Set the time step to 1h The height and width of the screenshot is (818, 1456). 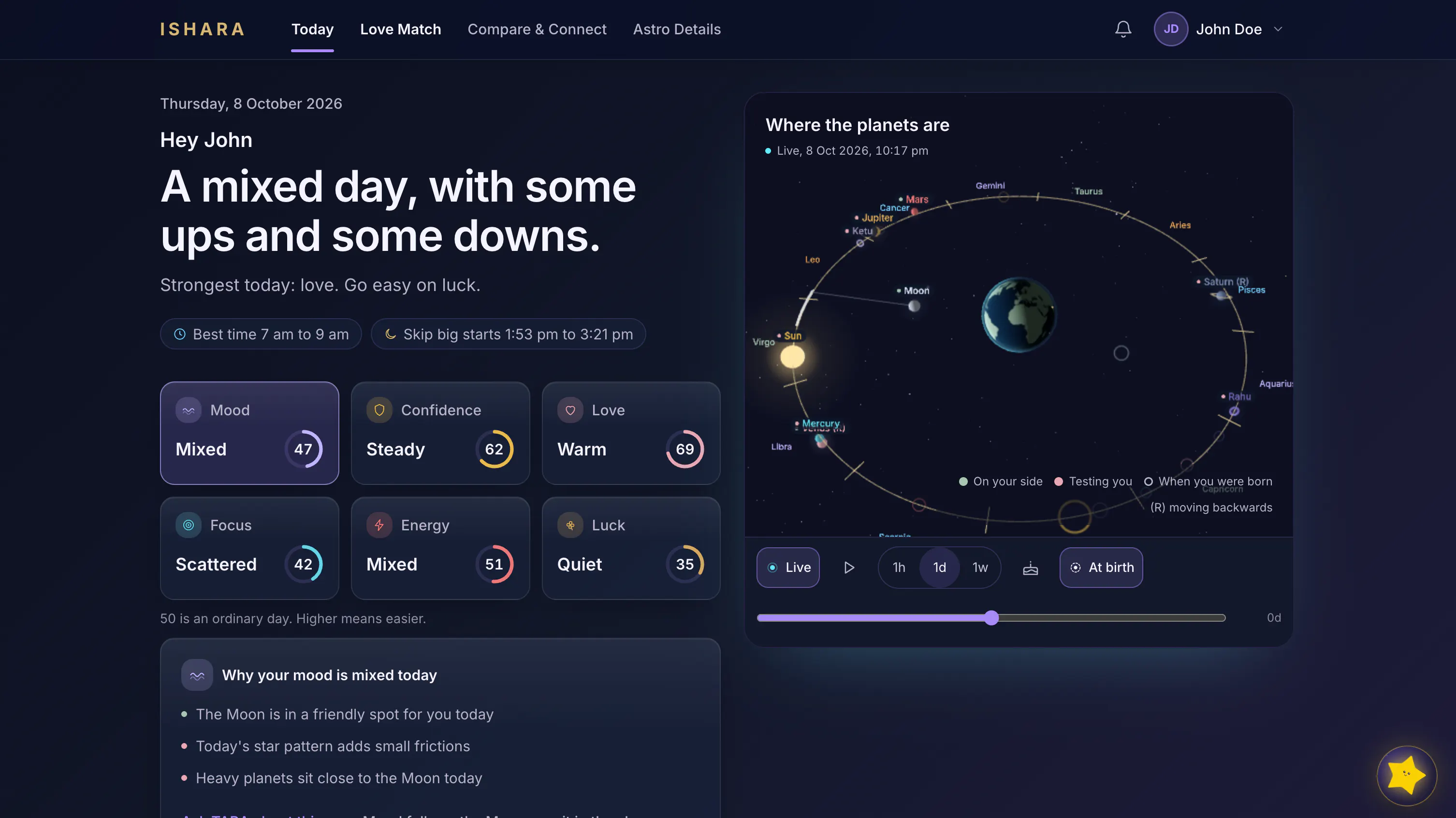point(899,567)
